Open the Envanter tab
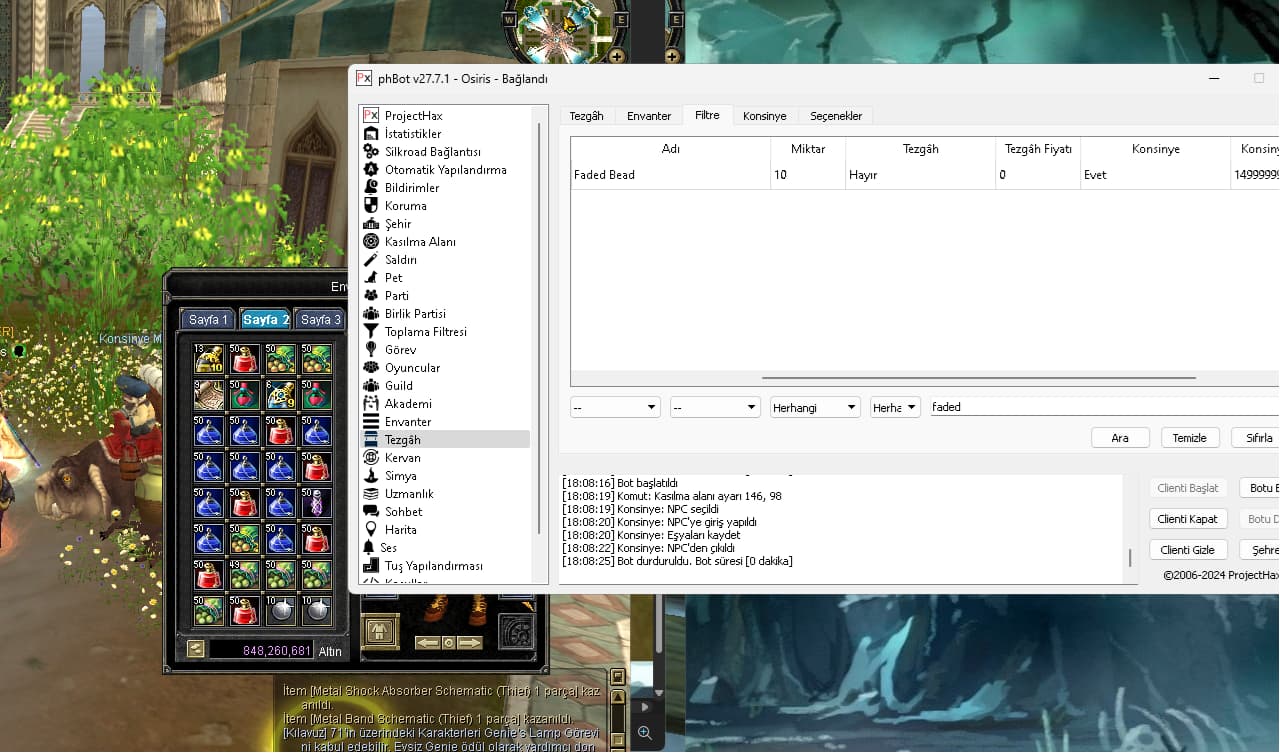 [x=649, y=116]
